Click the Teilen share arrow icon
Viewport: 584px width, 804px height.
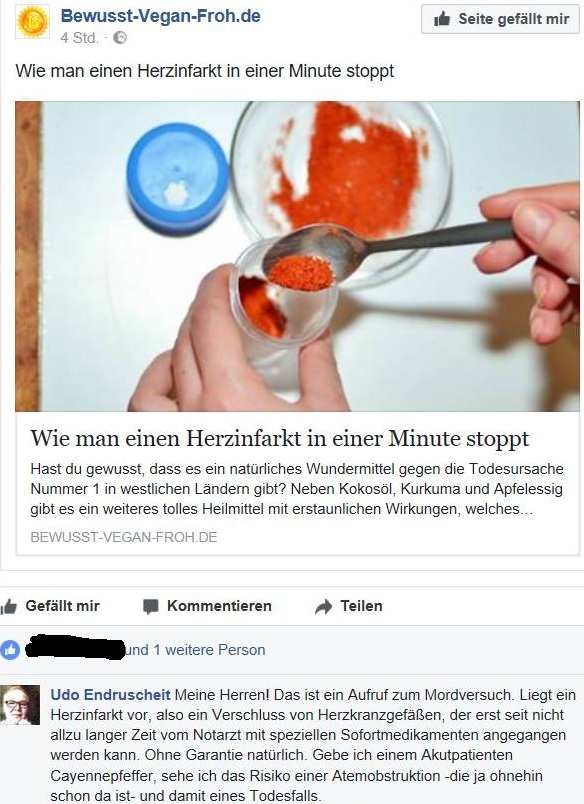[x=324, y=607]
